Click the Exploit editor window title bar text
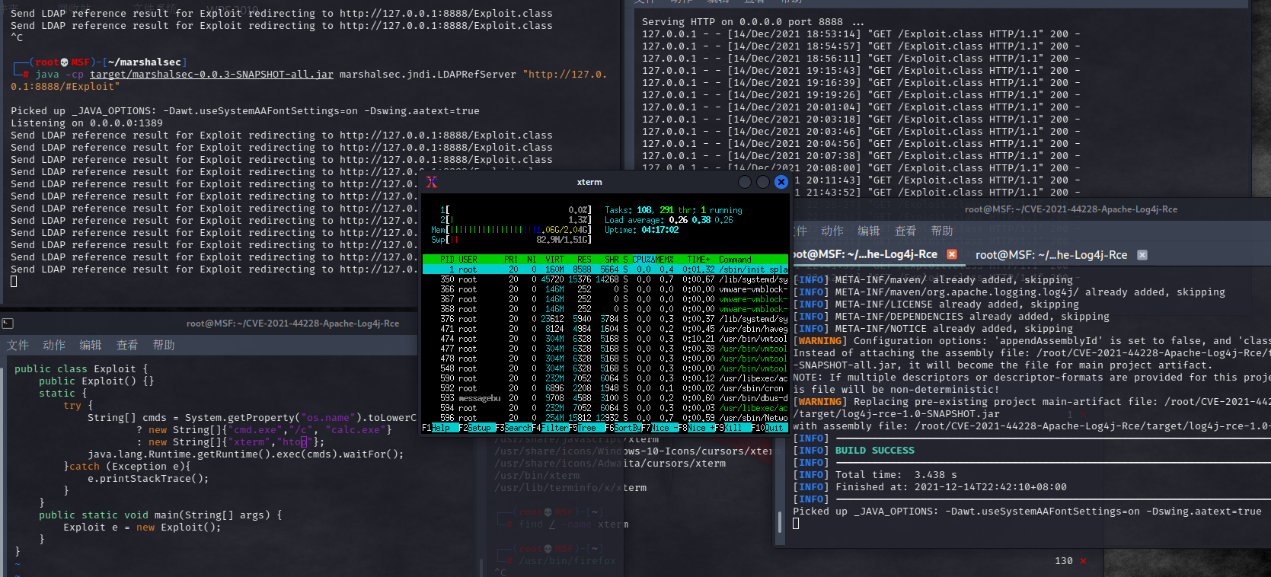The image size is (1271, 577). pos(292,323)
